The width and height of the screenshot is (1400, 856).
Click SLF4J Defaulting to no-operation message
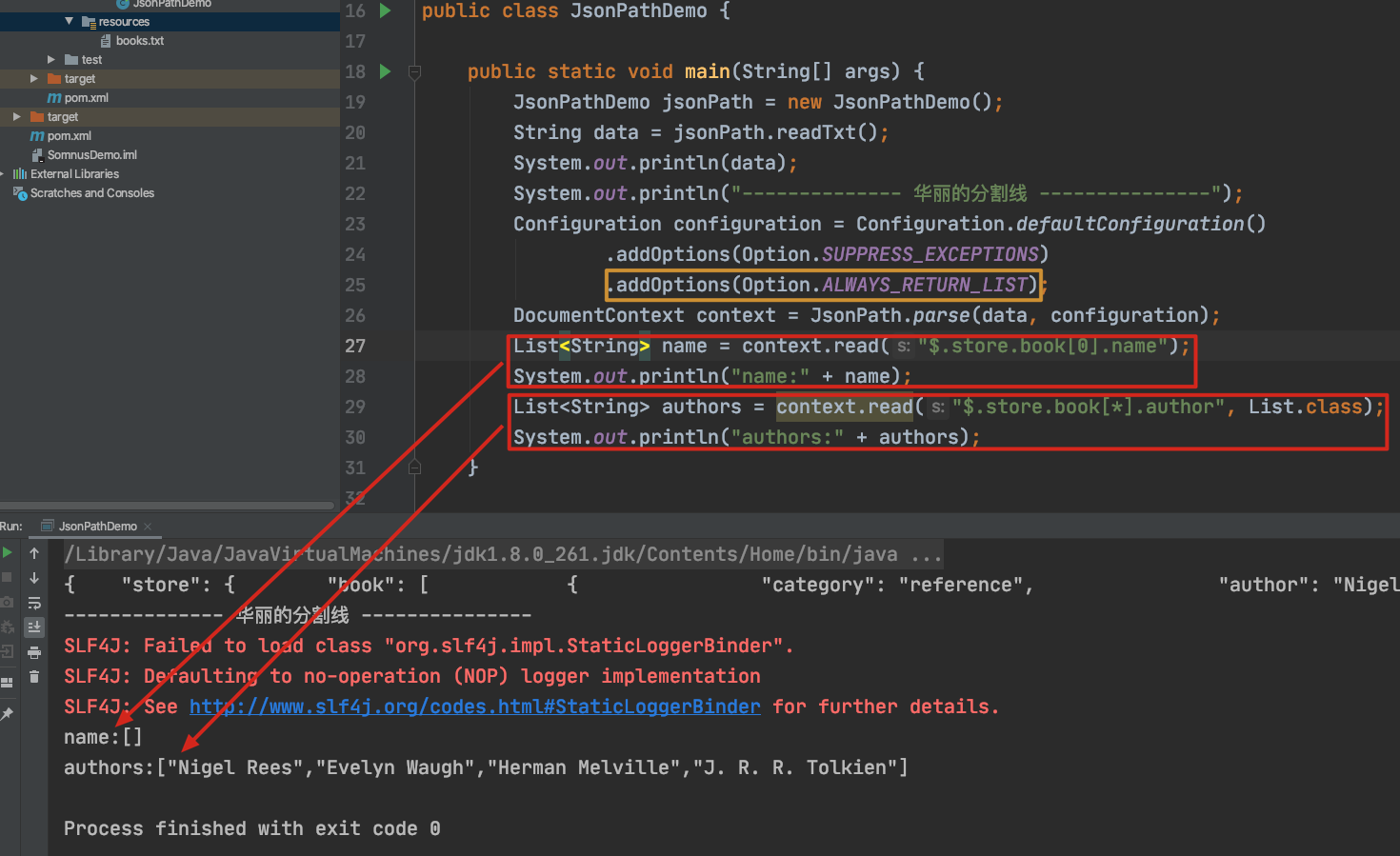point(412,676)
